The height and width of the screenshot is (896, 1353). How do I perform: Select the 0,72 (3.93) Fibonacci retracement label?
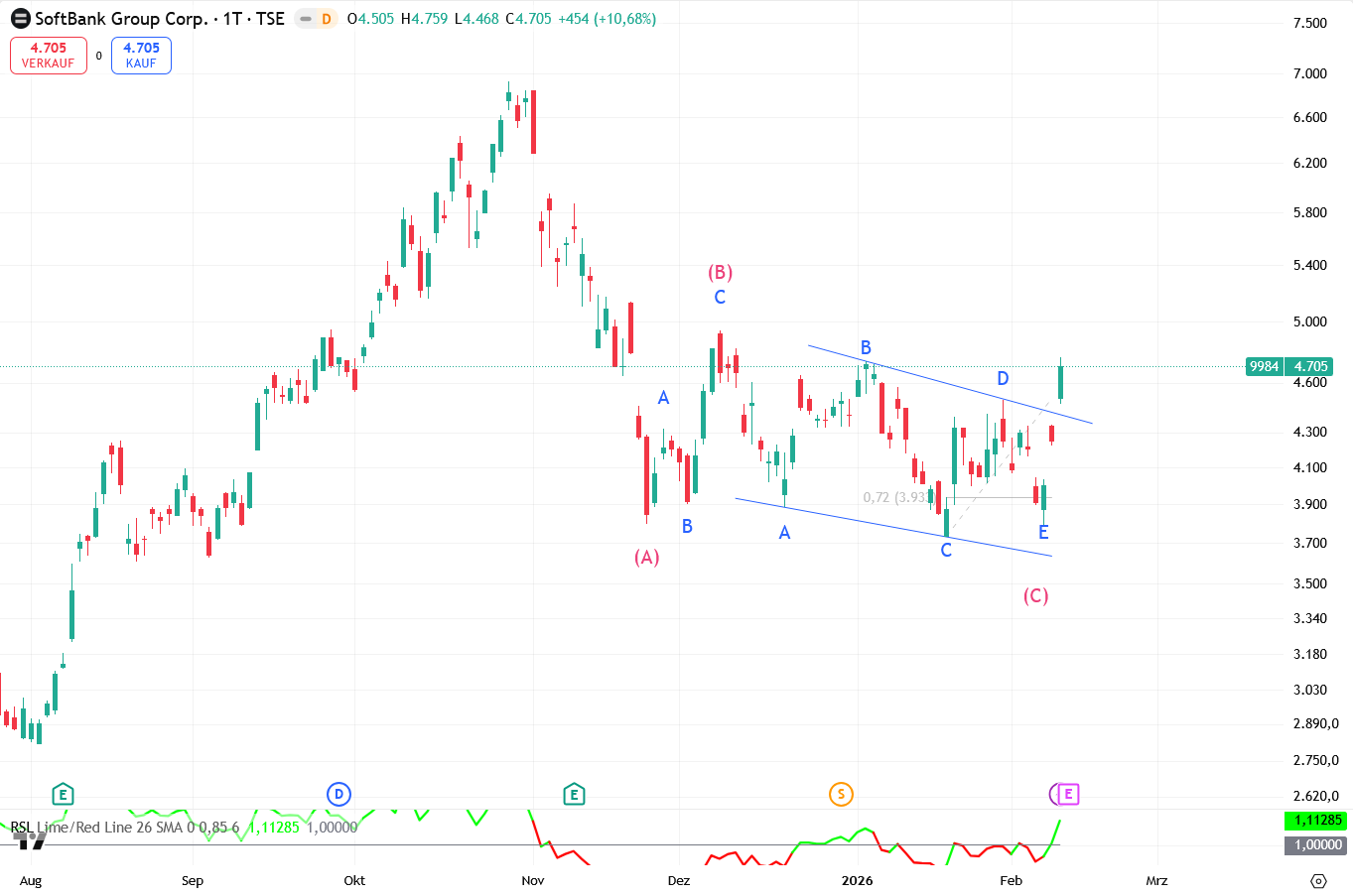[x=896, y=497]
